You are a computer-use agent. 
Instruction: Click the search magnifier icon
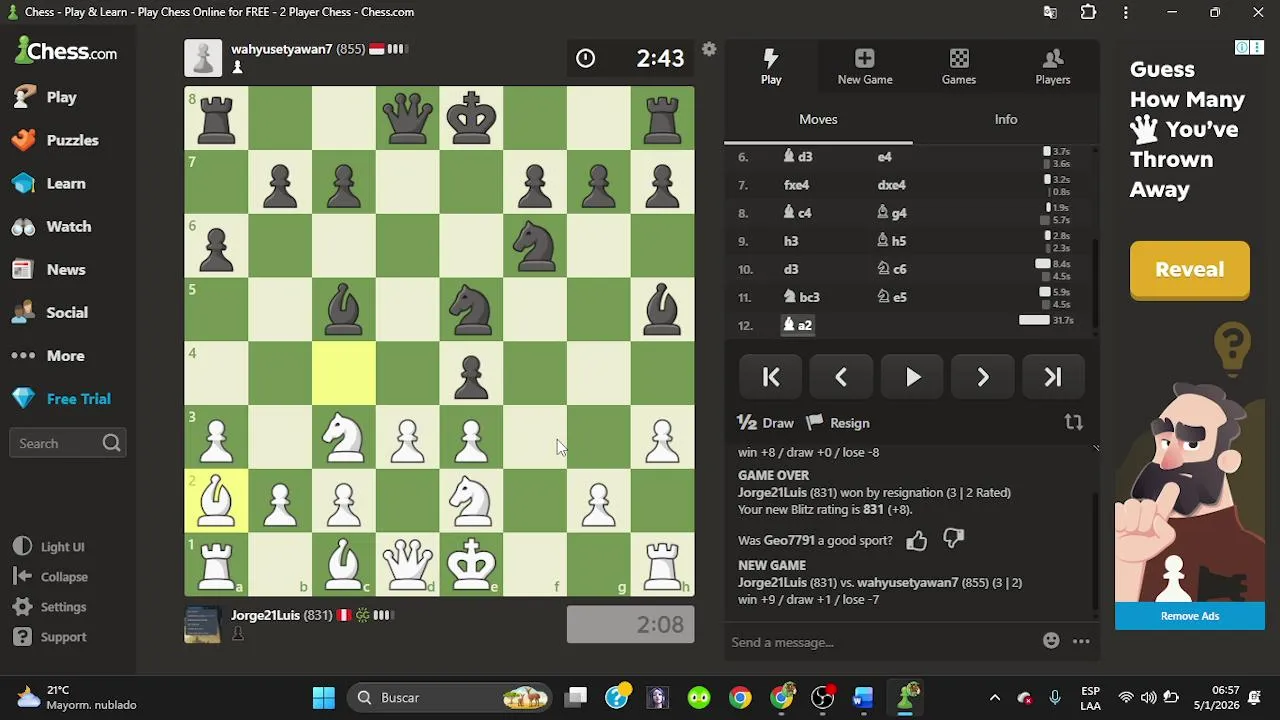(111, 443)
